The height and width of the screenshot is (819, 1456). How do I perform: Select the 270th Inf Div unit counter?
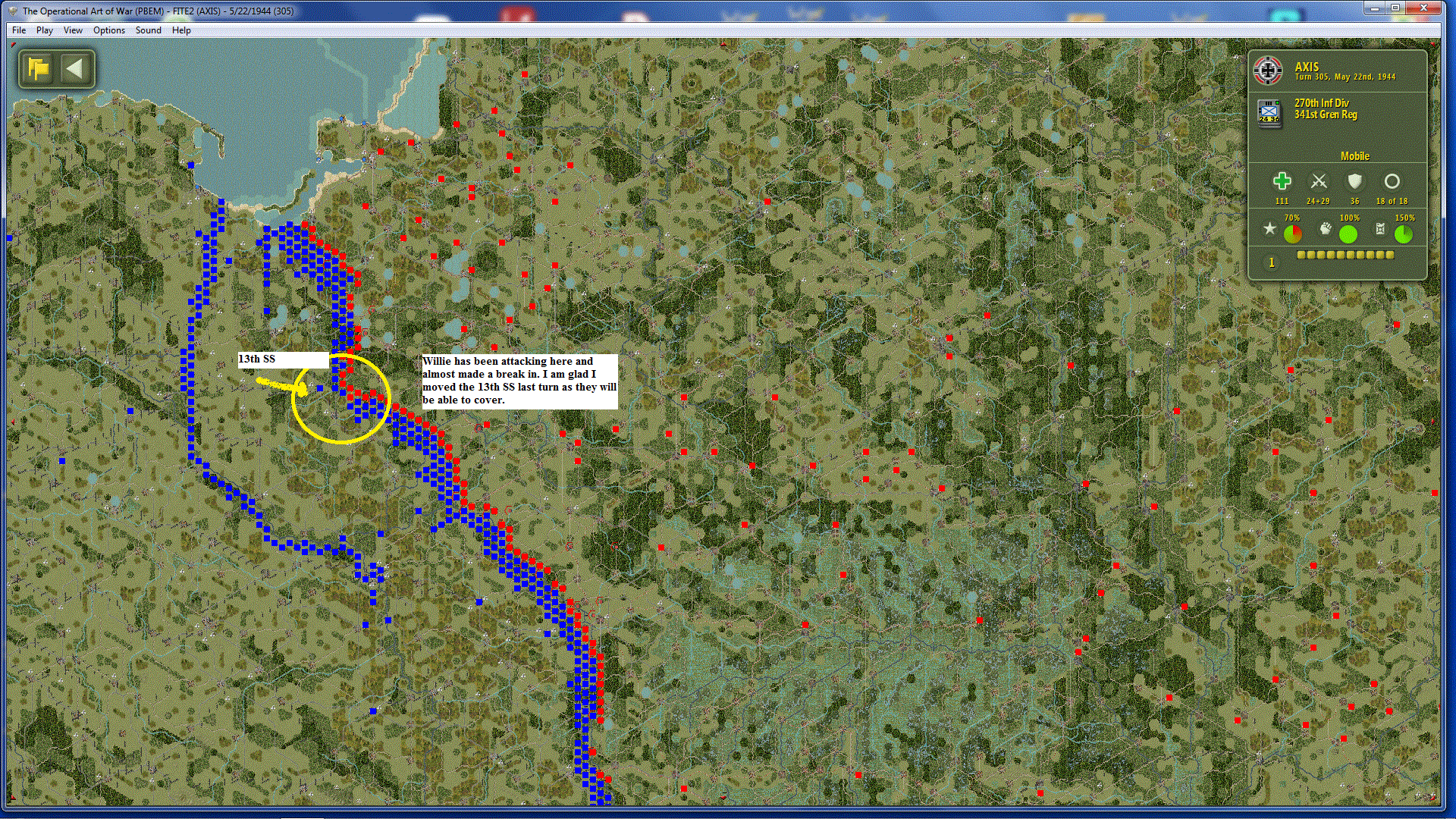1269,112
